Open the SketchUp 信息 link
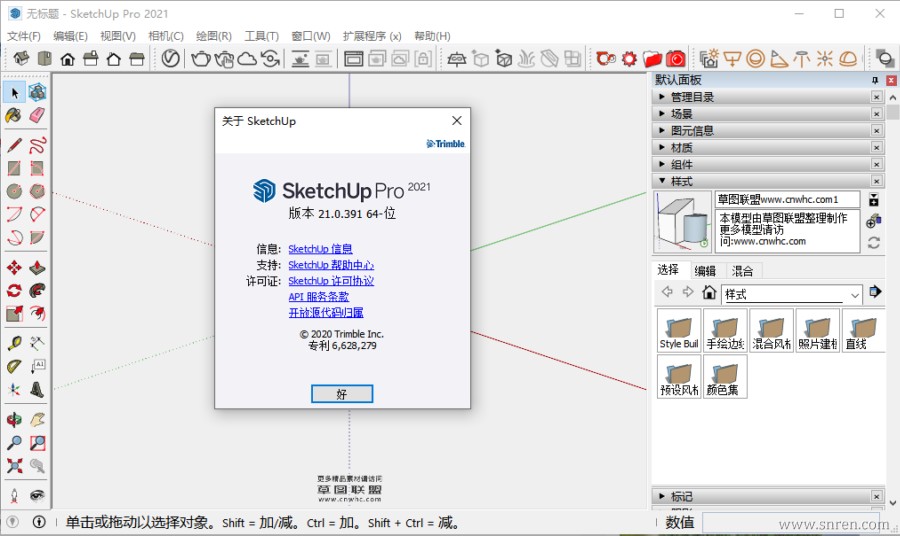The height and width of the screenshot is (536, 900). 320,248
